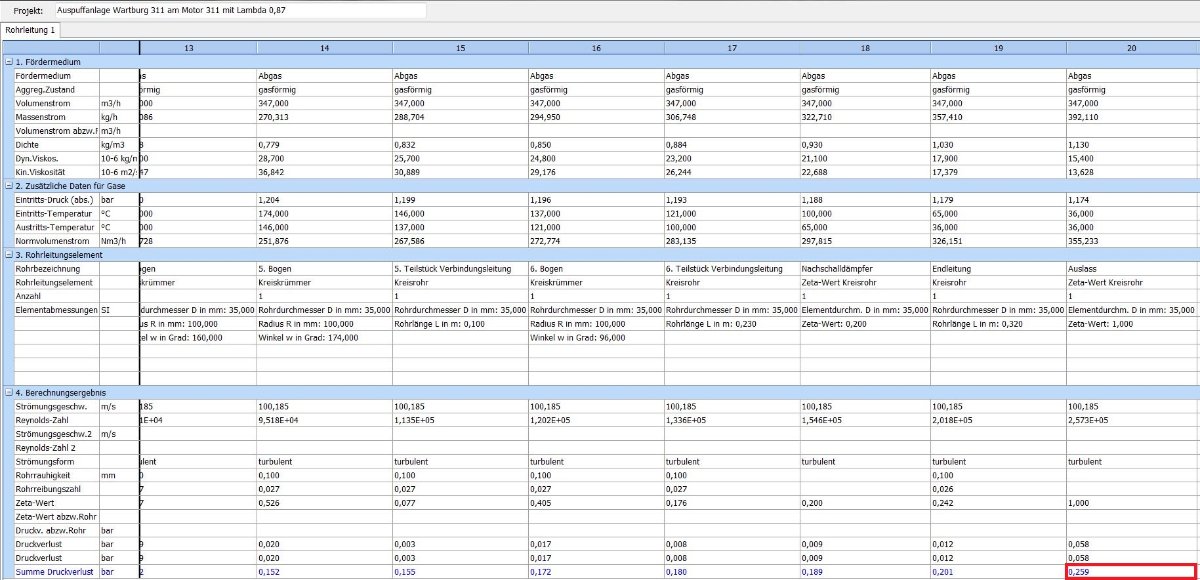Collapse the 4. Berechnungsergebnis section
Image resolution: width=1200 pixels, height=580 pixels.
(x=9, y=393)
